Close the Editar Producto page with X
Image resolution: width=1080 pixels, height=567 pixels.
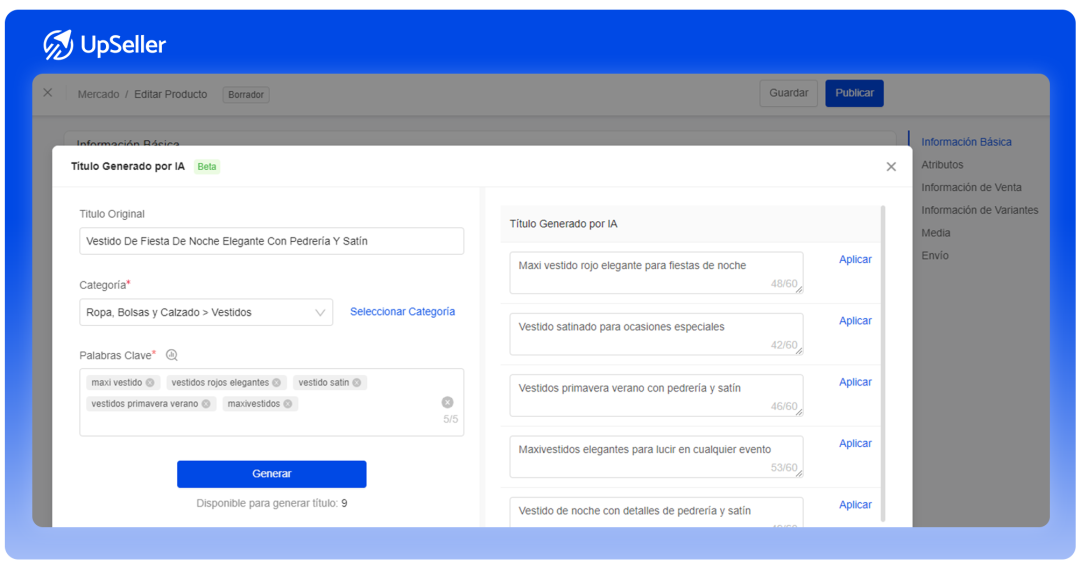(47, 93)
